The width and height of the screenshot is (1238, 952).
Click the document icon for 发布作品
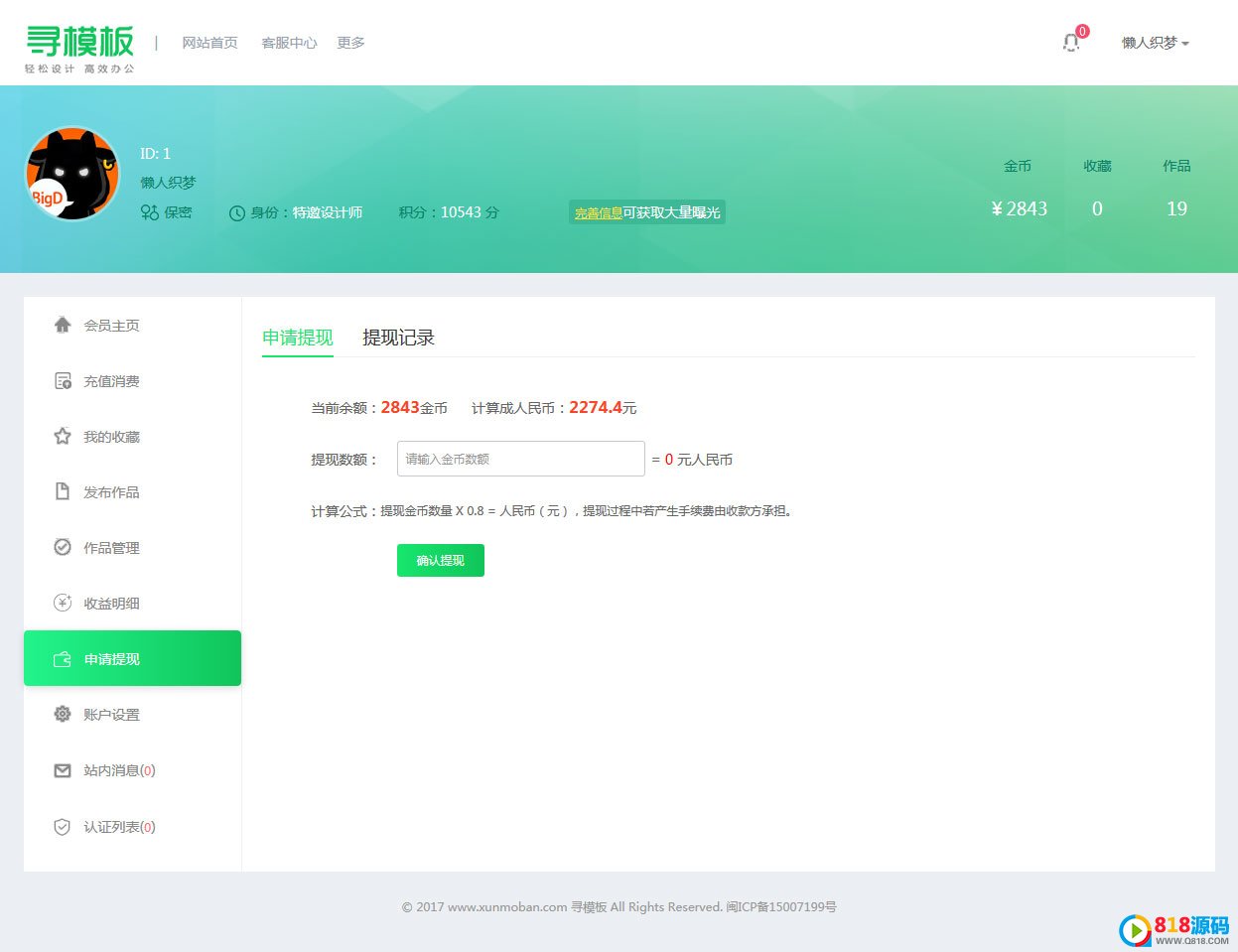coord(63,491)
